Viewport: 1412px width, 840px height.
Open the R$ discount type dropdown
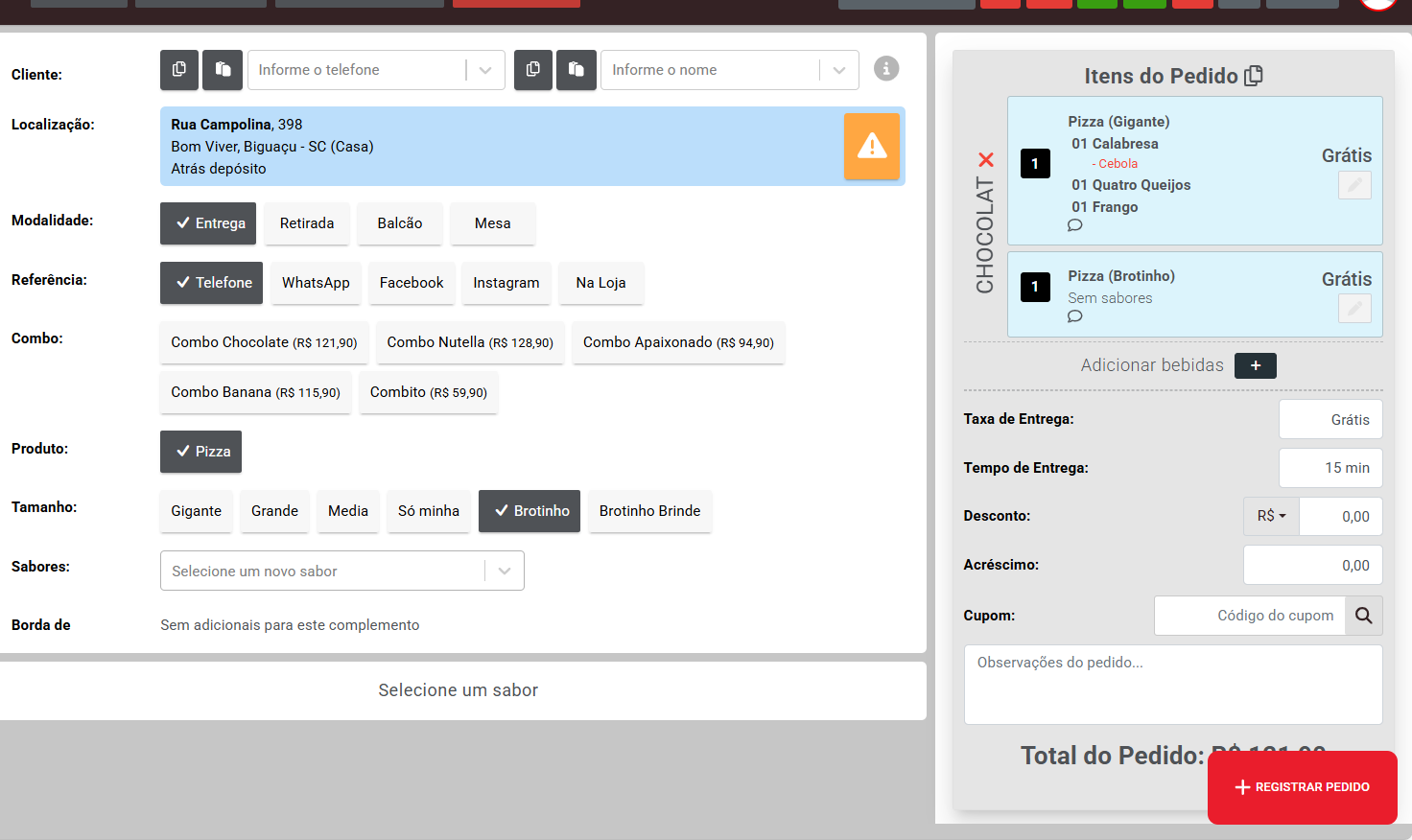pos(1271,516)
